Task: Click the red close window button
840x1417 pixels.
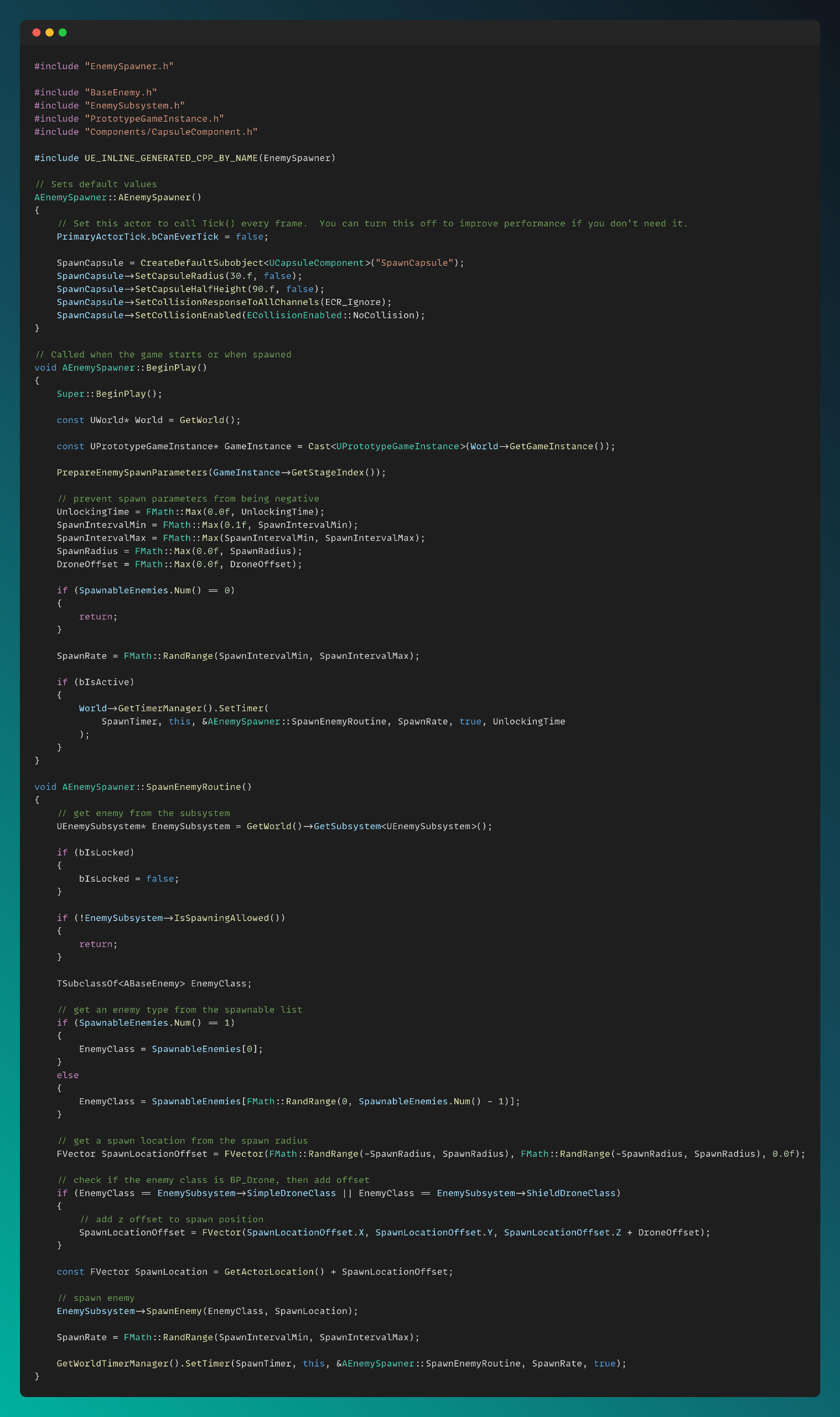Action: [x=36, y=32]
